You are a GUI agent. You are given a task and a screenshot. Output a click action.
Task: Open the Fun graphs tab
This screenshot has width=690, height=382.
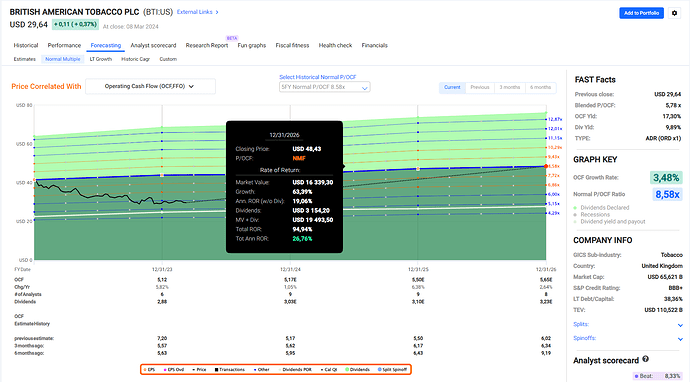[252, 45]
